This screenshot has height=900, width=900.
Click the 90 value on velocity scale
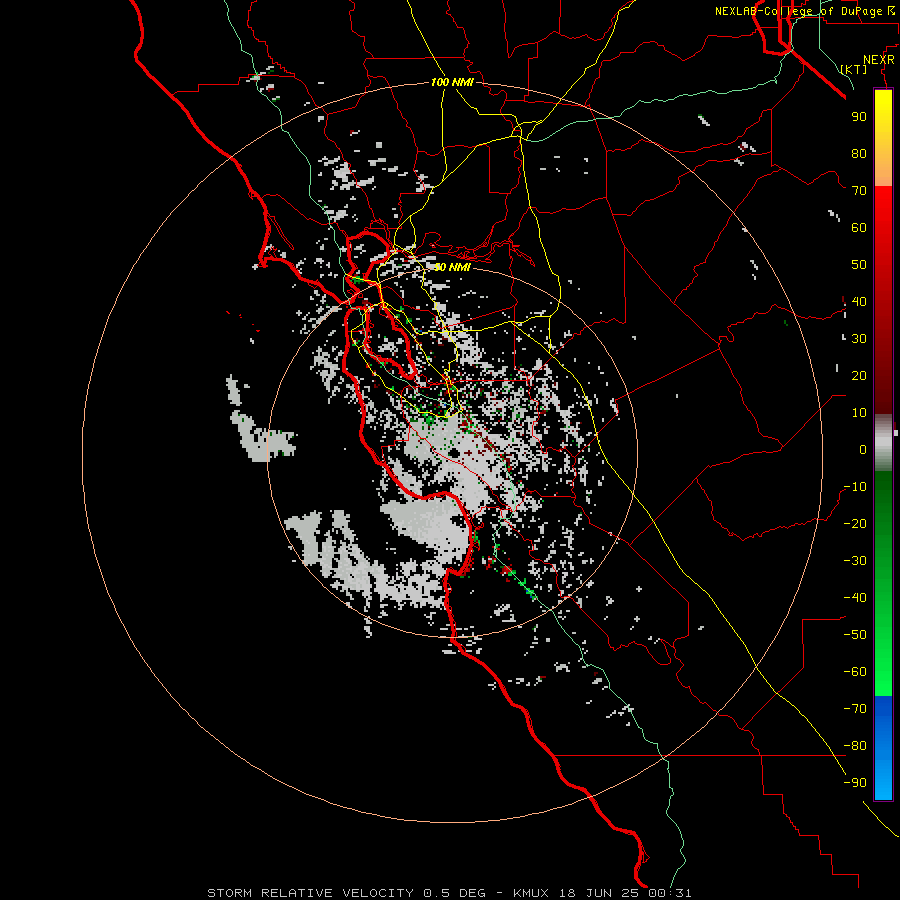(859, 117)
